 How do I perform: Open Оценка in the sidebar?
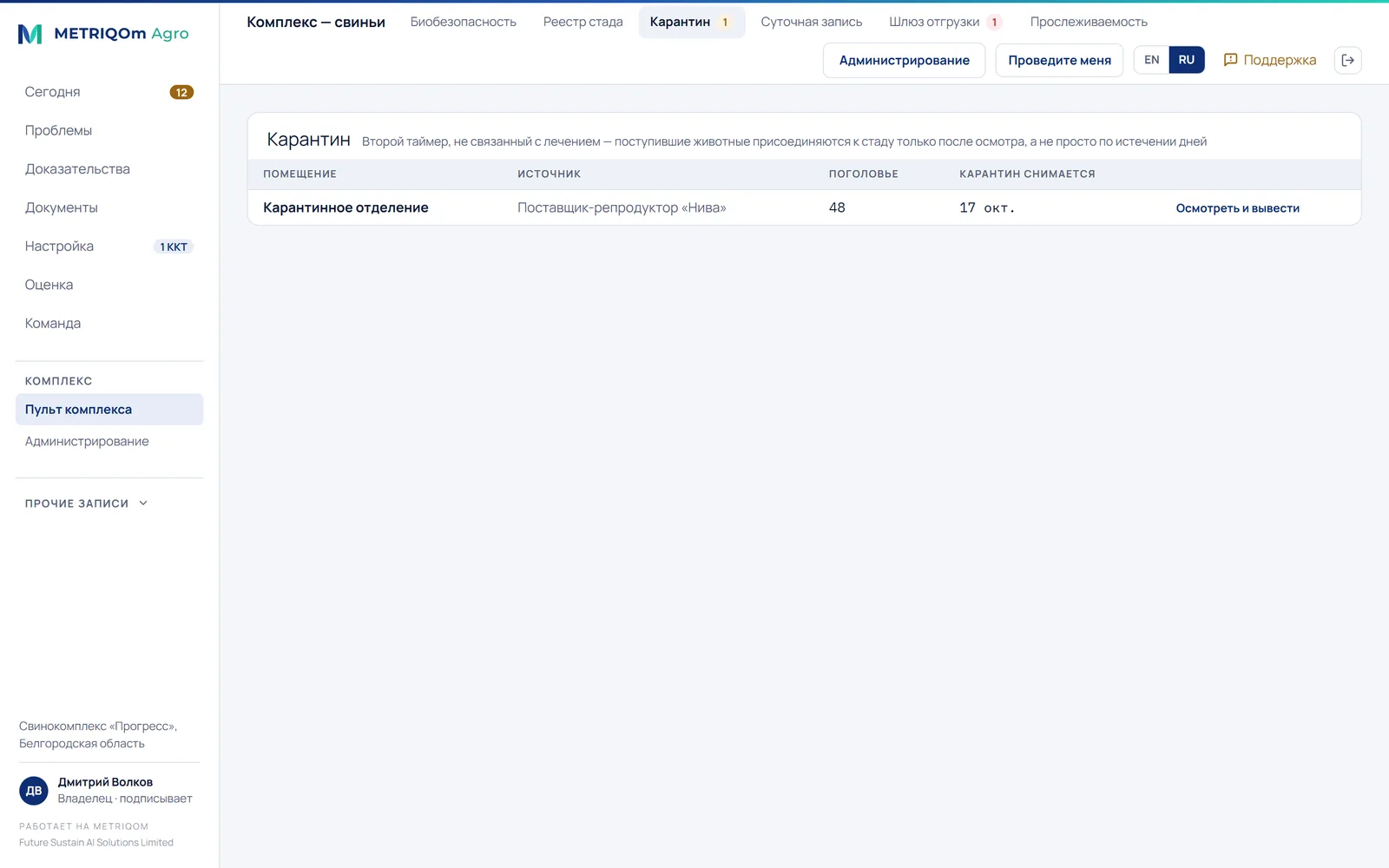[x=109, y=285]
